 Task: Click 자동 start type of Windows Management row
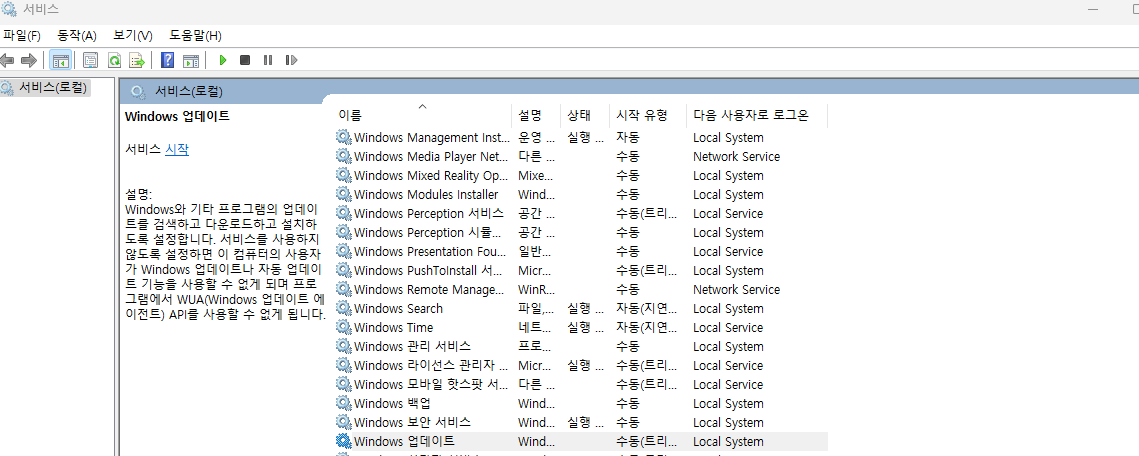point(628,137)
